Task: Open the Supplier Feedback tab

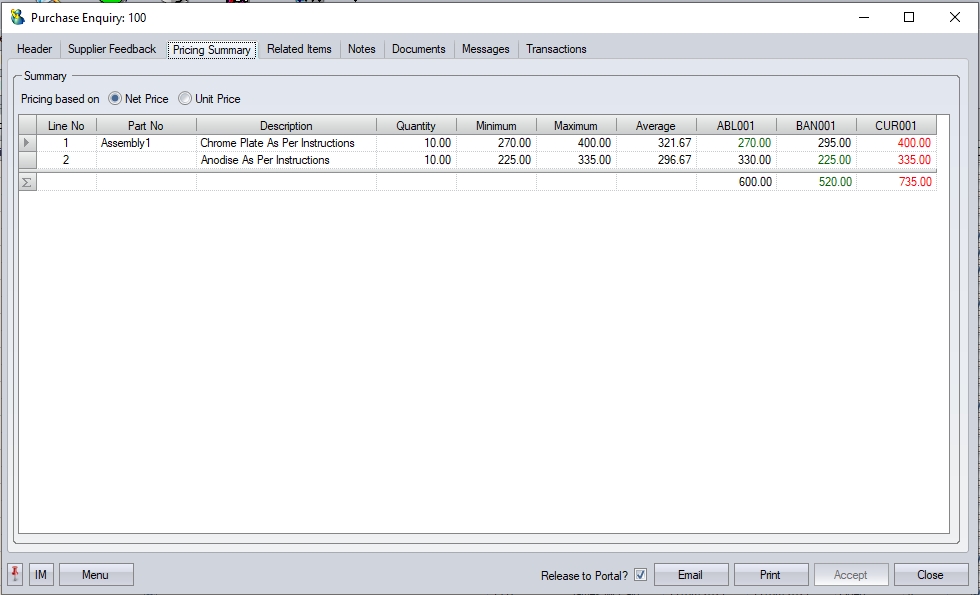Action: point(112,49)
